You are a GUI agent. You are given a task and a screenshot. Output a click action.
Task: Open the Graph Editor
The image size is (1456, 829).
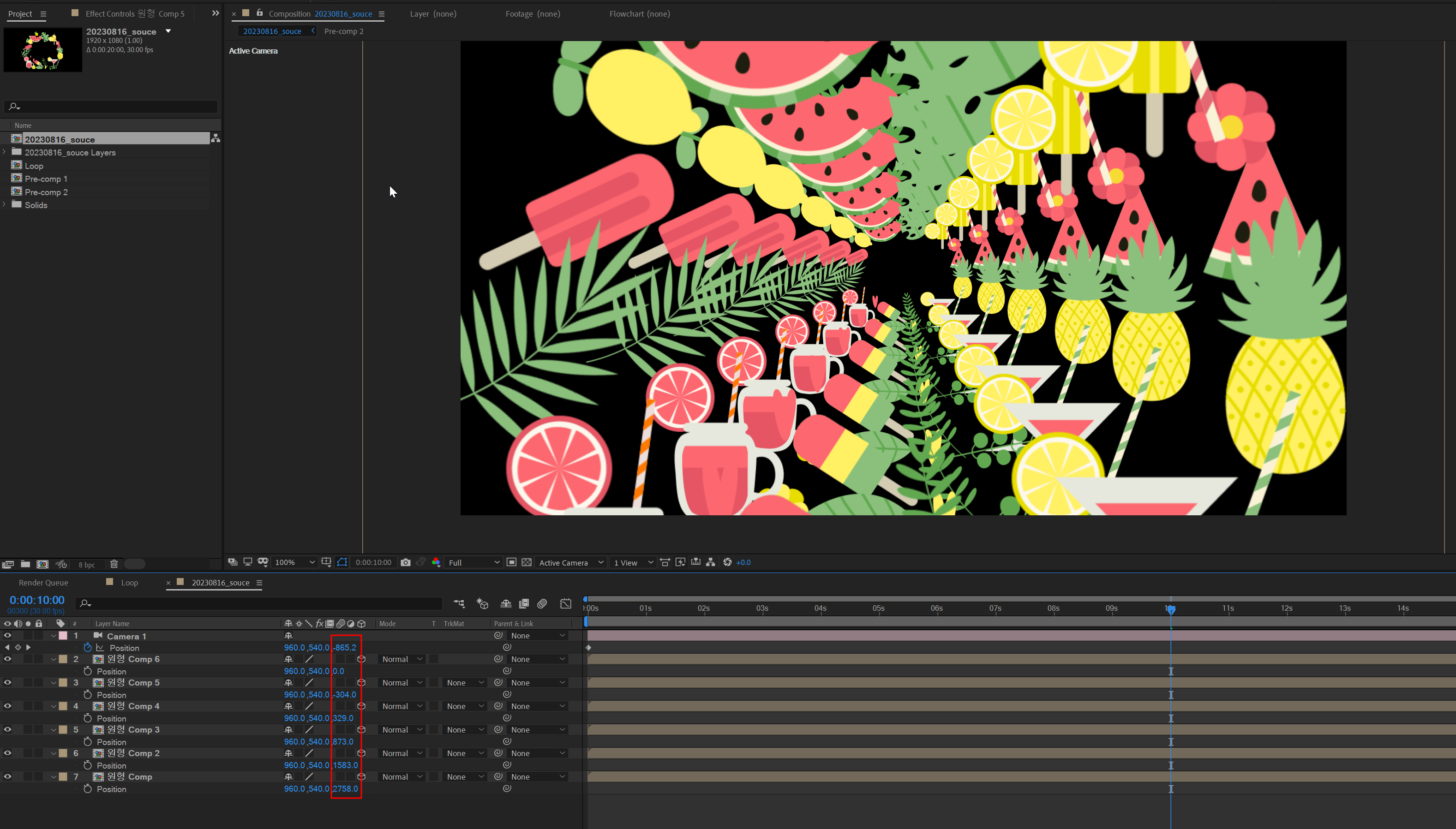(x=565, y=603)
